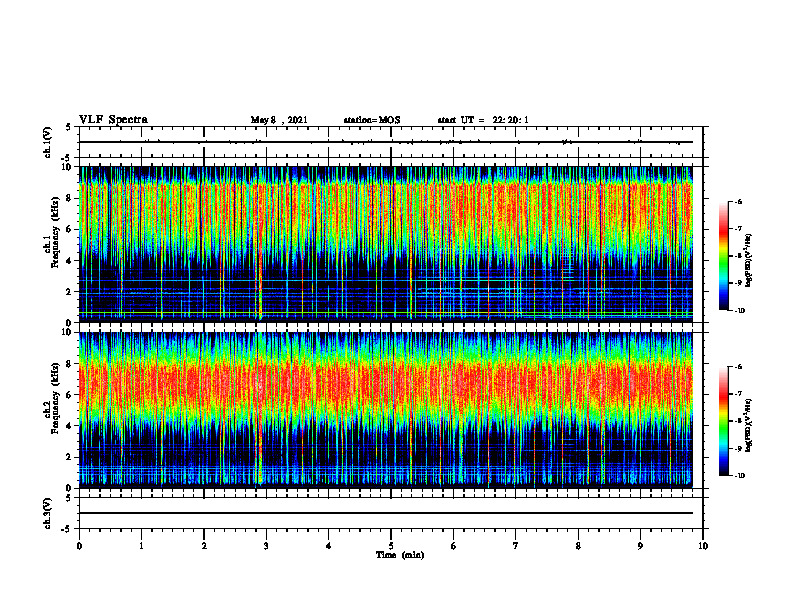Click time axis tick label "7"
Screen dimensions: 792x612
516,546
